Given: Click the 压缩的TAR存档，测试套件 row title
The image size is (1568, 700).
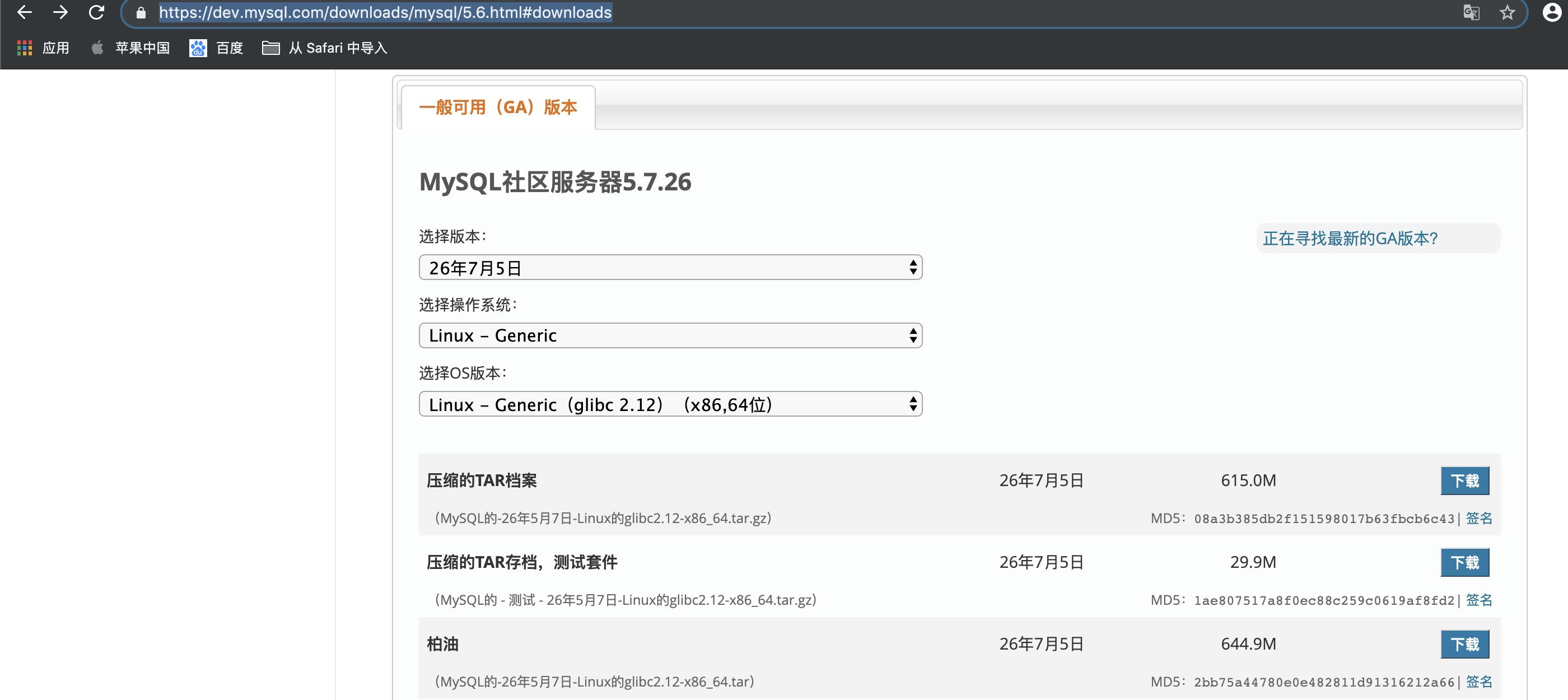Looking at the screenshot, I should point(522,562).
